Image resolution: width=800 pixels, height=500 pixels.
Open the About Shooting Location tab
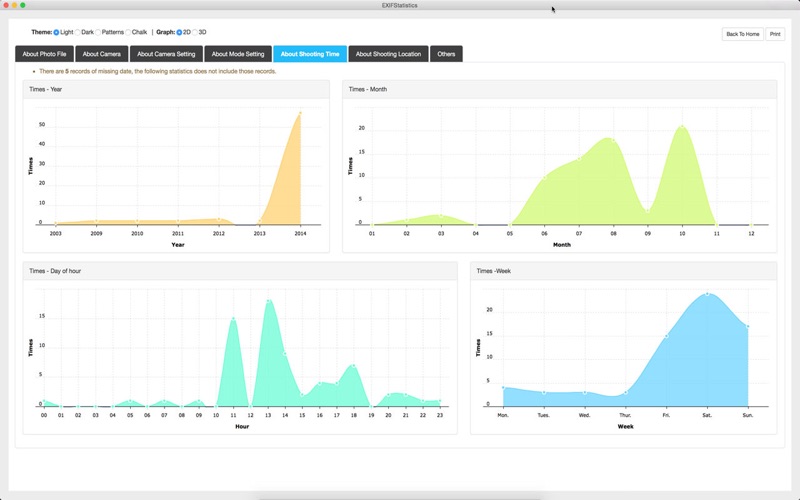[x=388, y=54]
